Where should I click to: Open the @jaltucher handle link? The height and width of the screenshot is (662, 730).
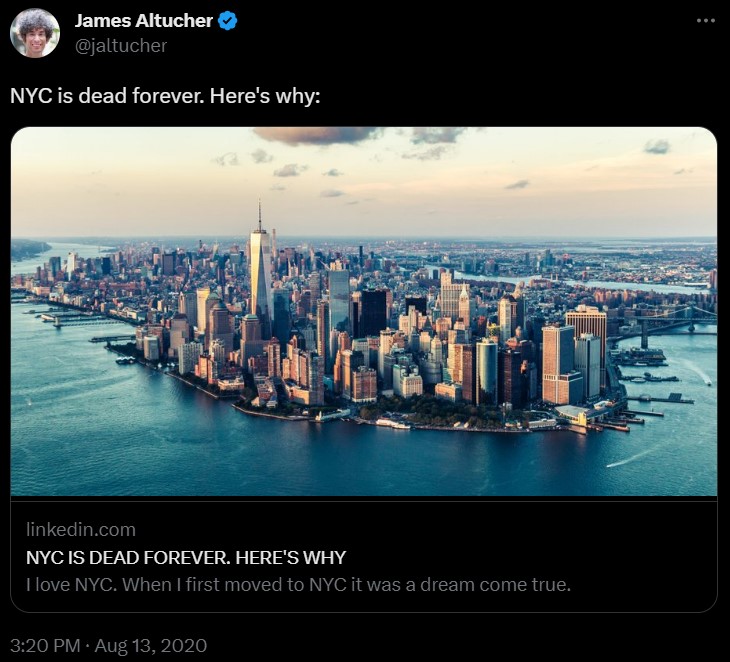(x=121, y=46)
